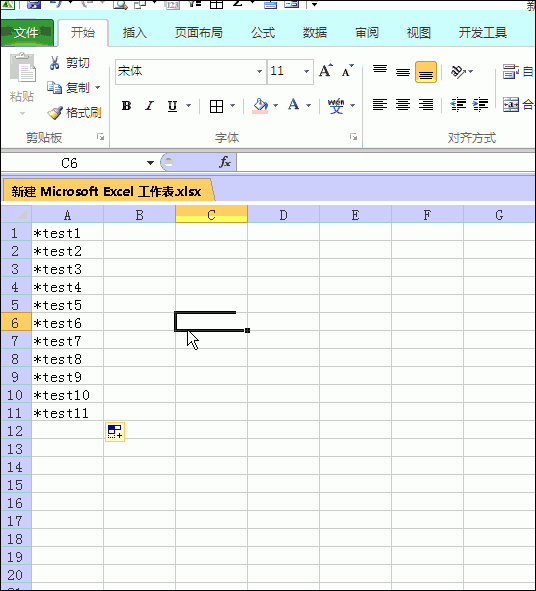Open the font name dropdown 宋体

259,71
